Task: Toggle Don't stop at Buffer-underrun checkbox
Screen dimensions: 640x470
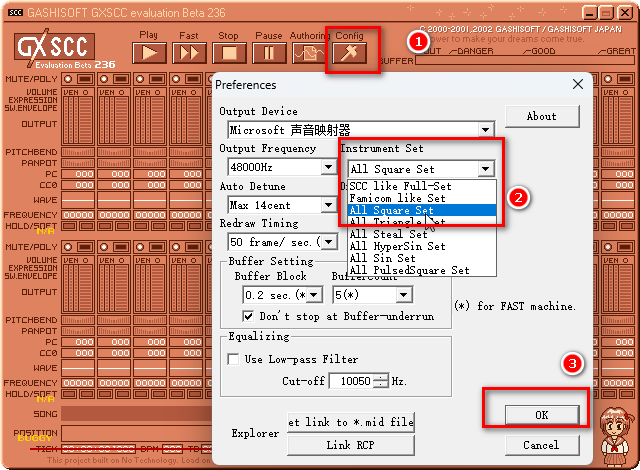Action: [248, 316]
